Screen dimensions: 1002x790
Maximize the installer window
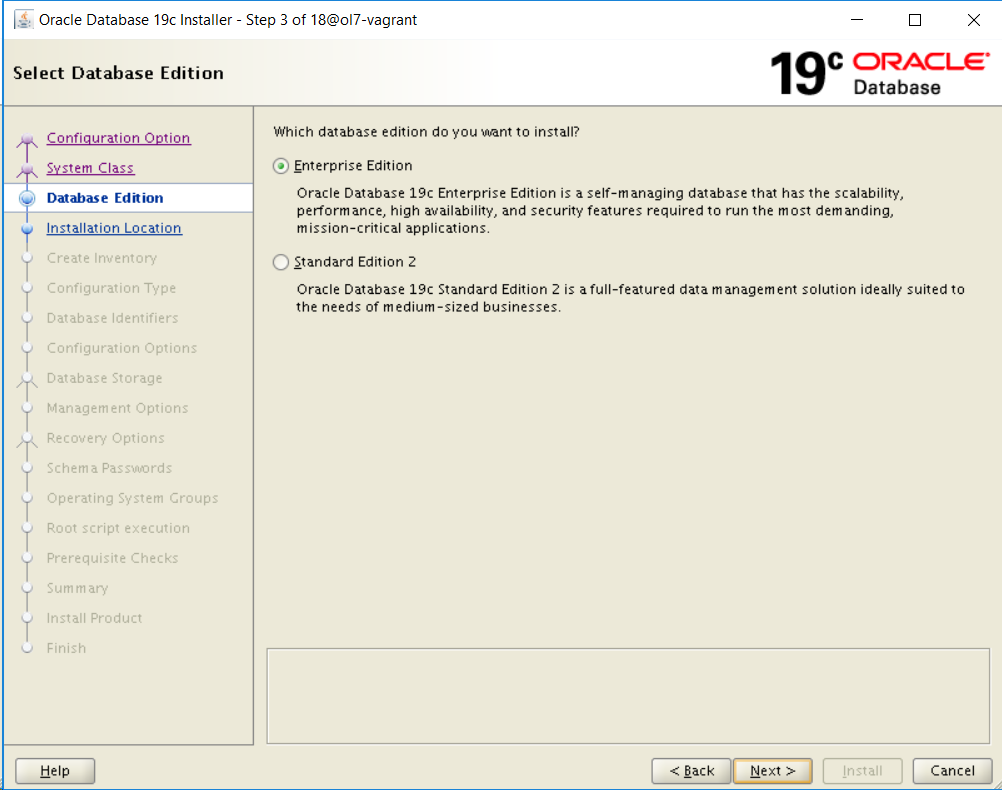tap(915, 20)
